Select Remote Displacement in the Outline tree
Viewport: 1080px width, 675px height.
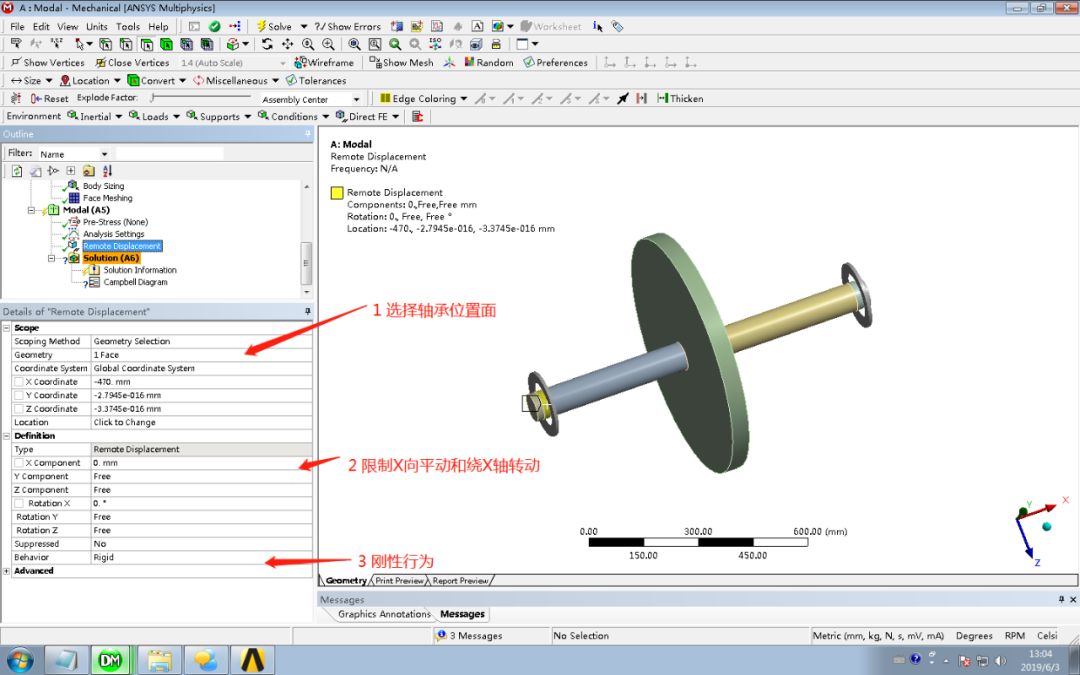coord(122,245)
